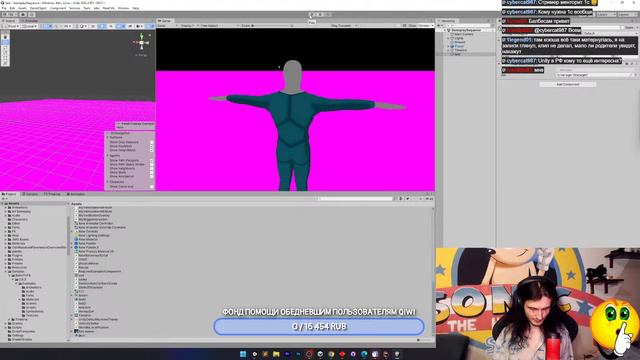Select the Characters folder in Project tree
The width and height of the screenshot is (640, 360).
tap(20, 220)
